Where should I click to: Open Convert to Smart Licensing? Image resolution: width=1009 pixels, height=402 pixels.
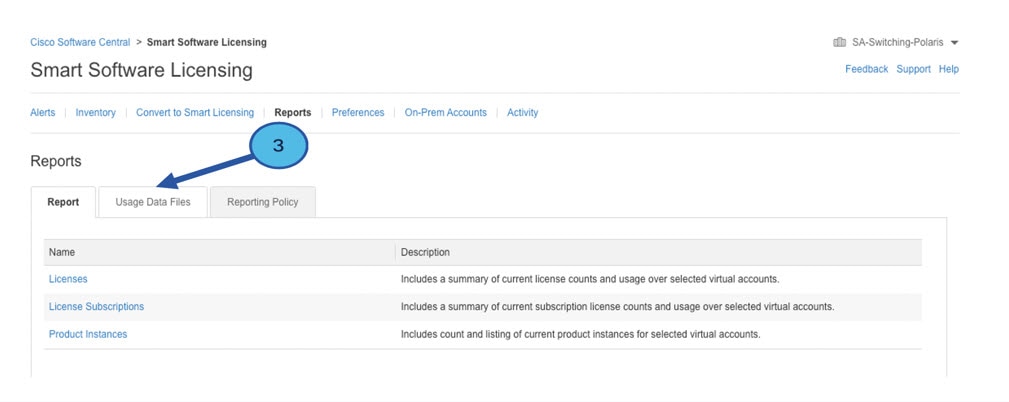(x=195, y=113)
